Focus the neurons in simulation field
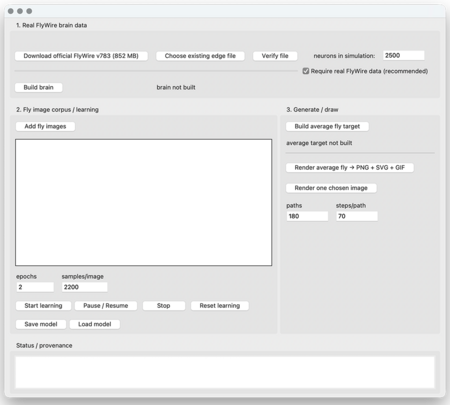The image size is (450, 405). coord(404,55)
